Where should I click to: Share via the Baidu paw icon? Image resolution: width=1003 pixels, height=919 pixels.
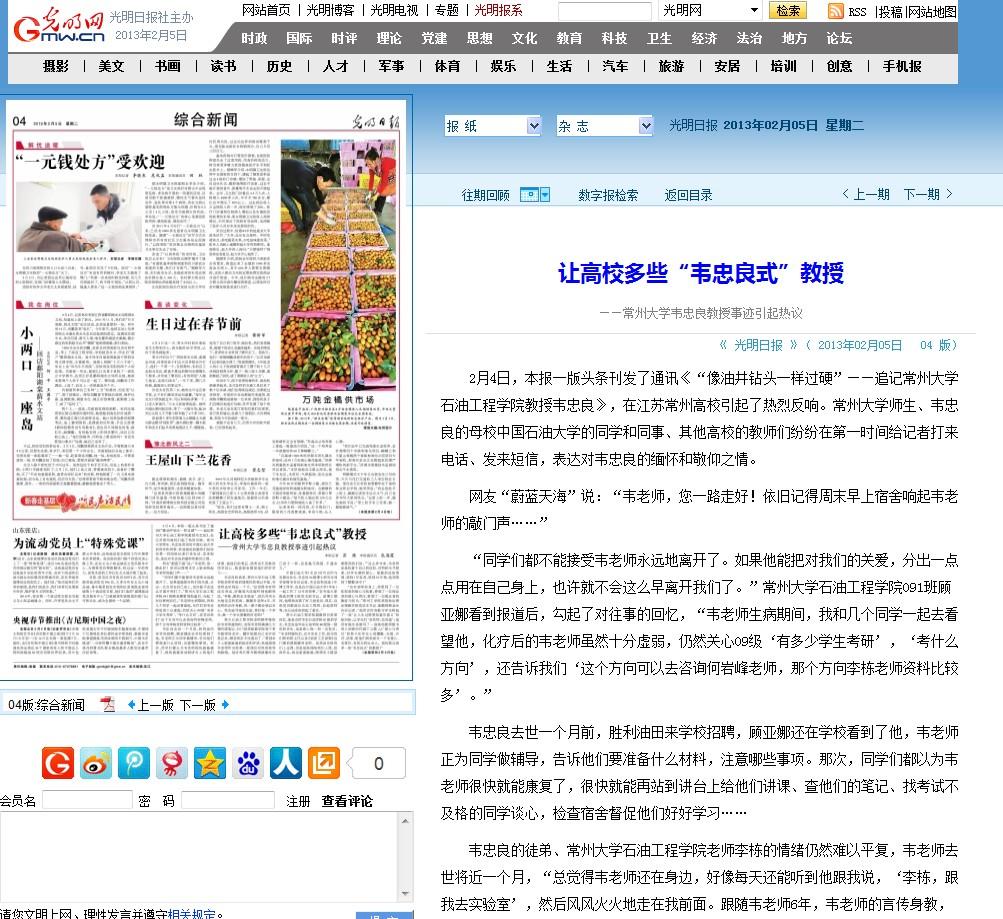248,763
